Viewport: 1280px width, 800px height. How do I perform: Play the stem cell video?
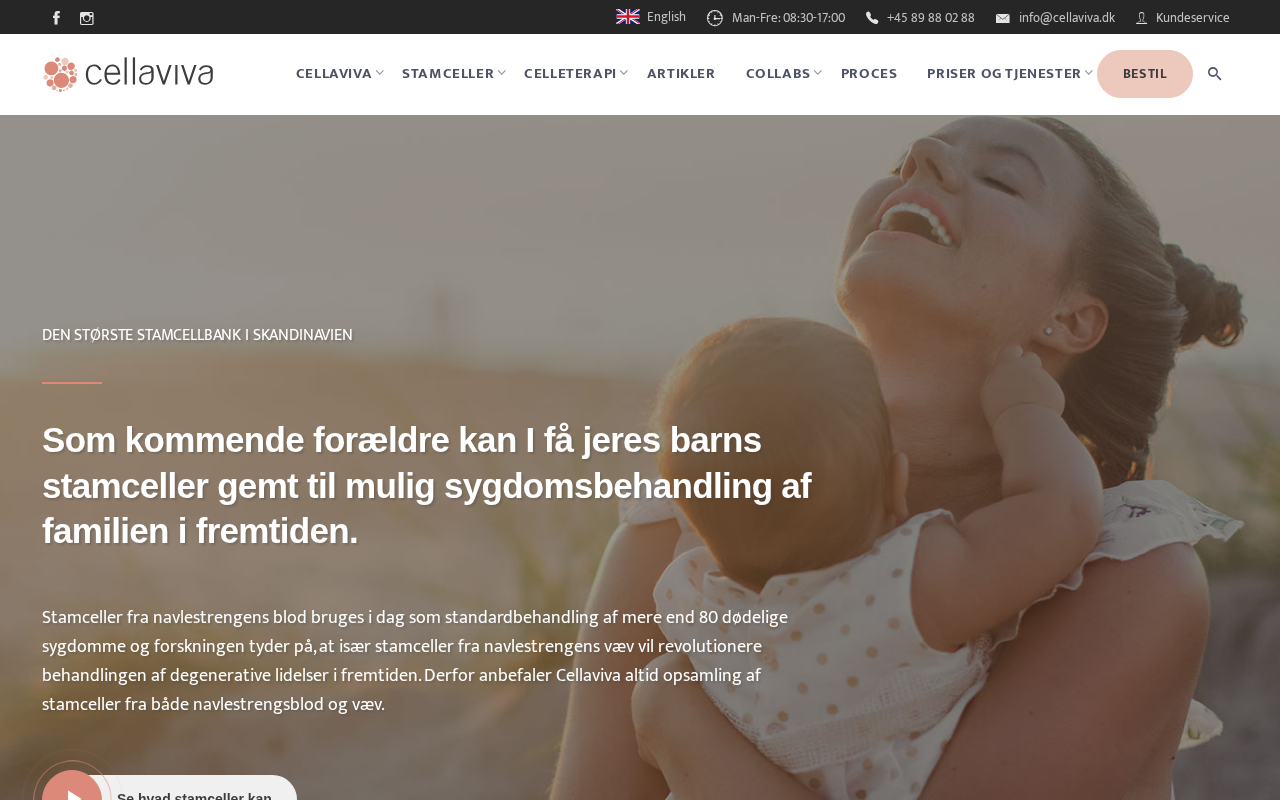point(72,792)
